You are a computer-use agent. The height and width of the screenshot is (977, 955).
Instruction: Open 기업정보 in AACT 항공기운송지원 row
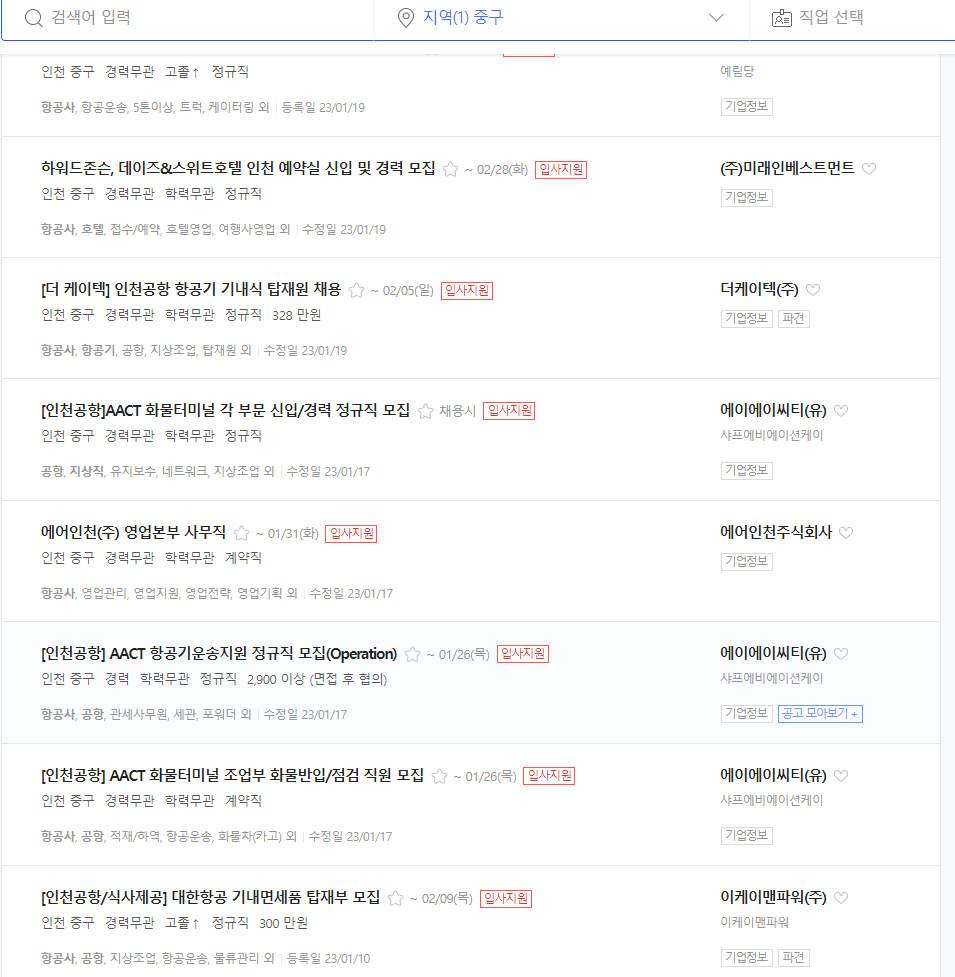746,713
